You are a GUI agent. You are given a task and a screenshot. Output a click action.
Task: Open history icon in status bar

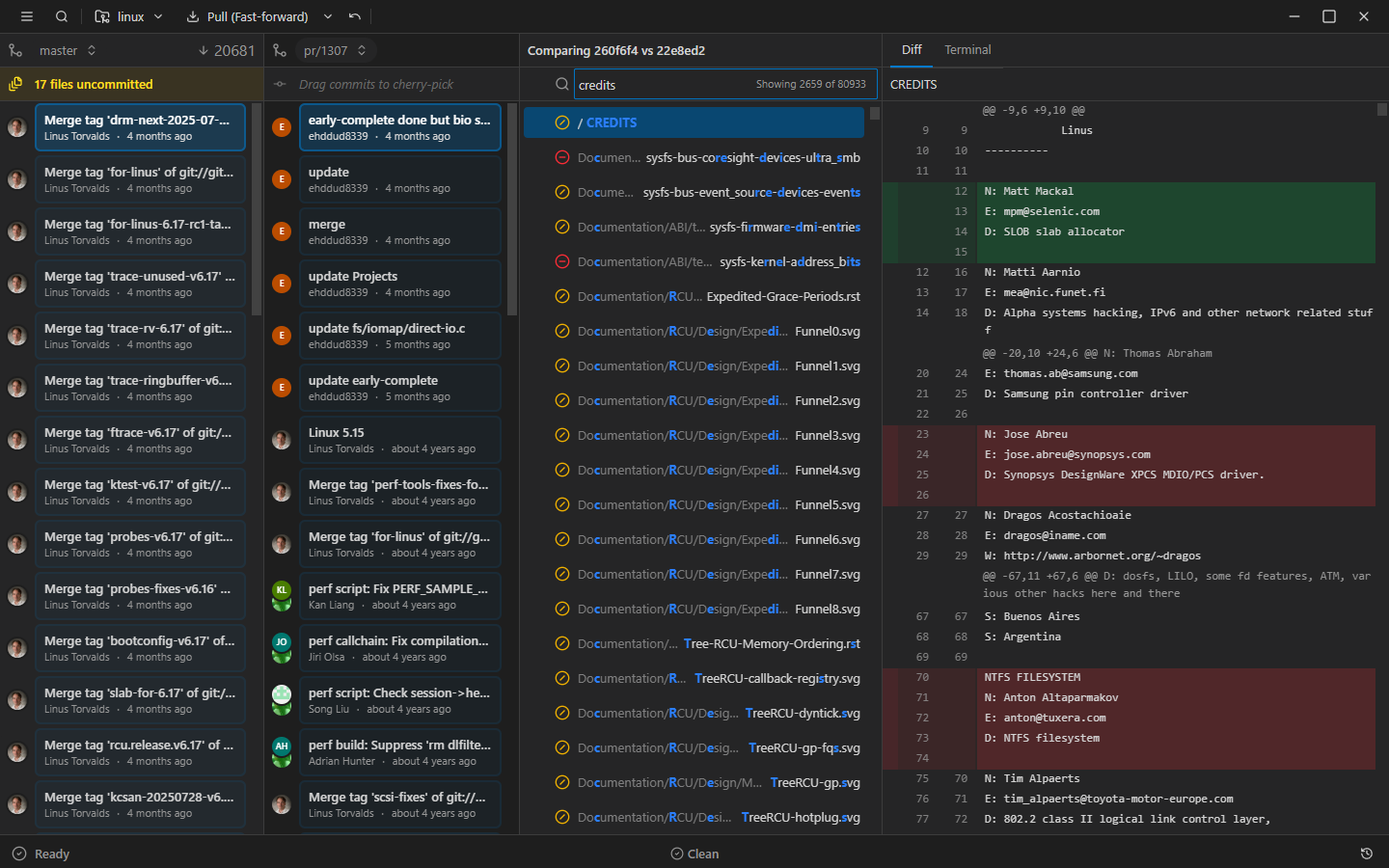[x=1366, y=854]
